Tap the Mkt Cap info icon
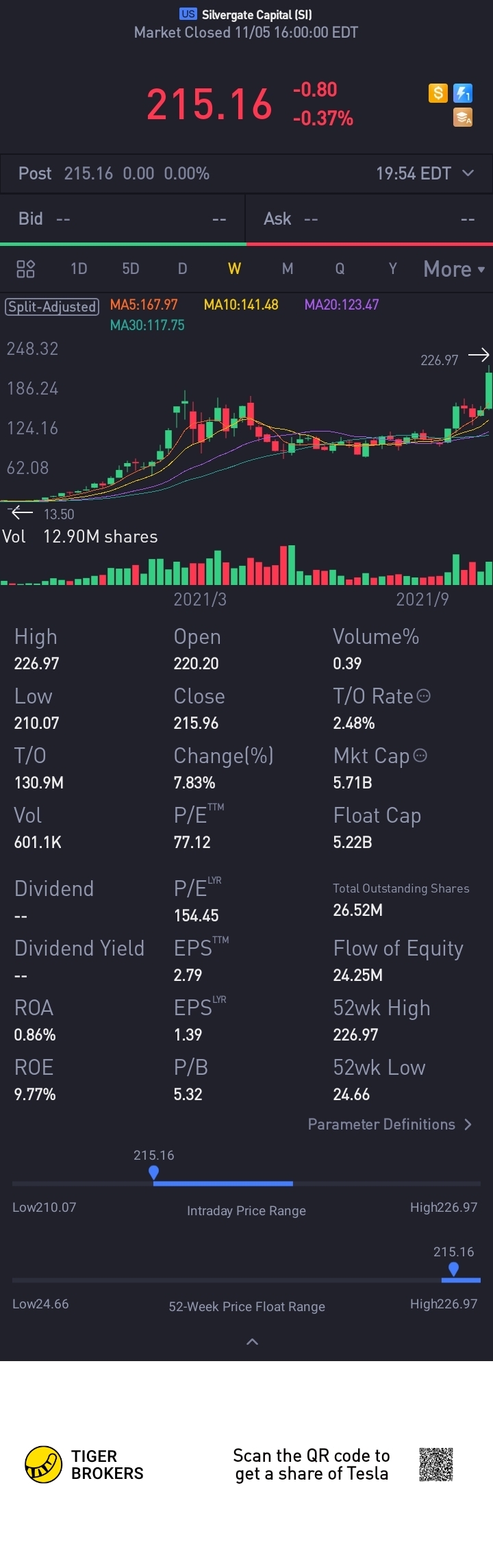Image resolution: width=493 pixels, height=1568 pixels. (x=420, y=756)
